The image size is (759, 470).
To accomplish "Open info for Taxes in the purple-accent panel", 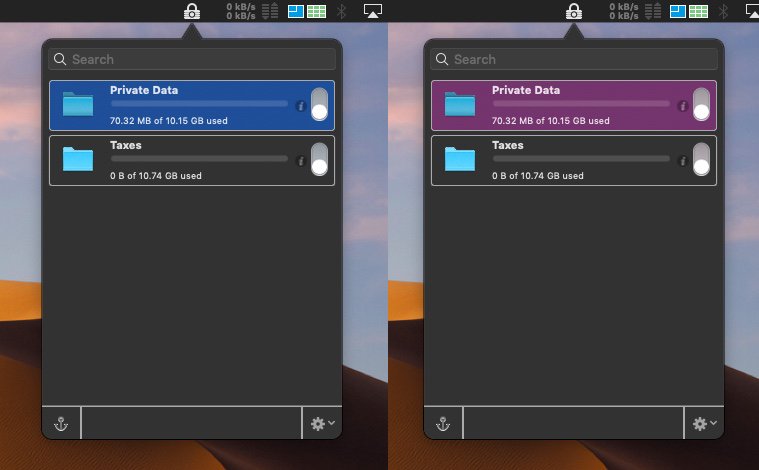I will (x=683, y=161).
